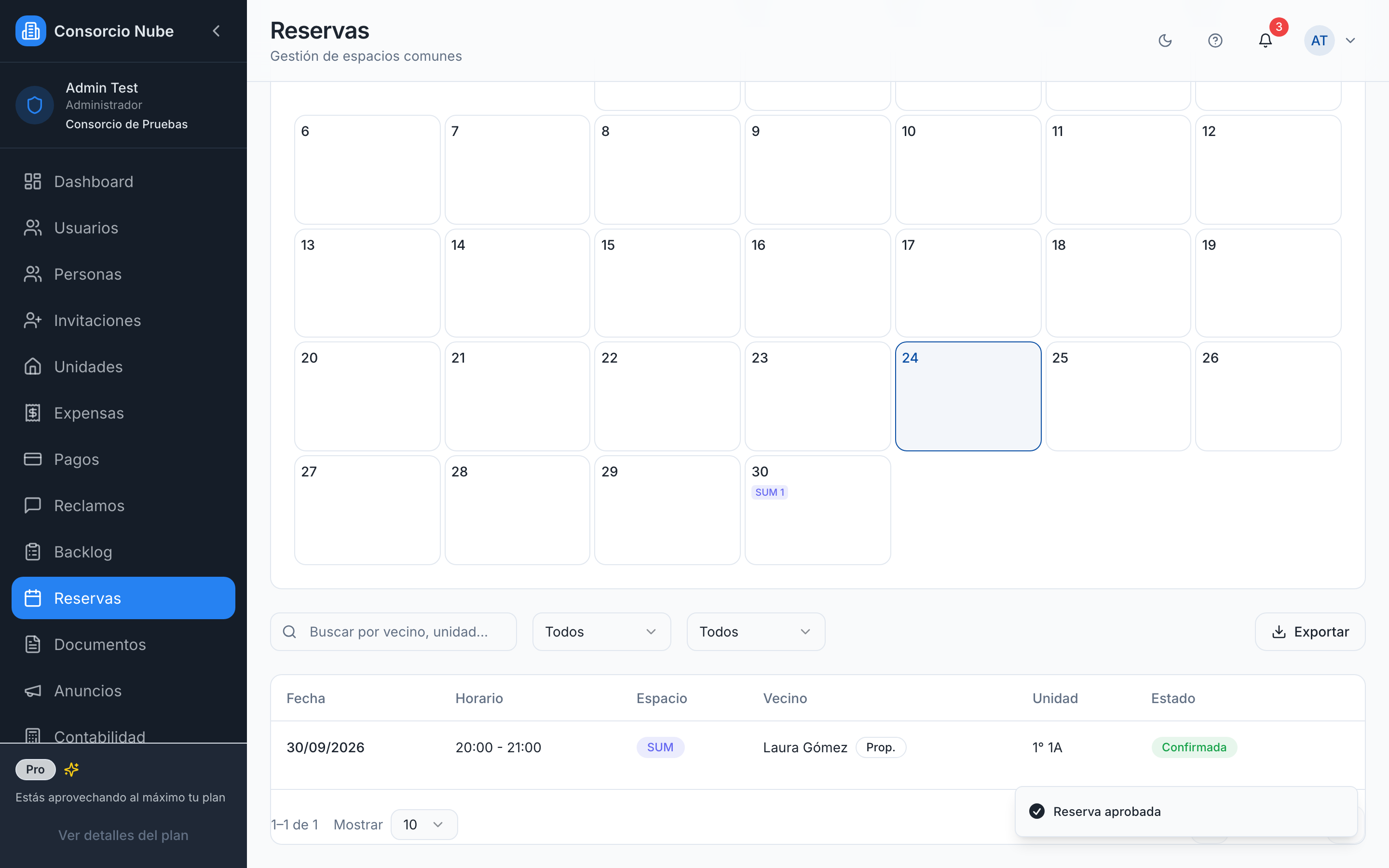This screenshot has height=868, width=1389.
Task: Click the Pagos credit card icon
Action: 33,459
